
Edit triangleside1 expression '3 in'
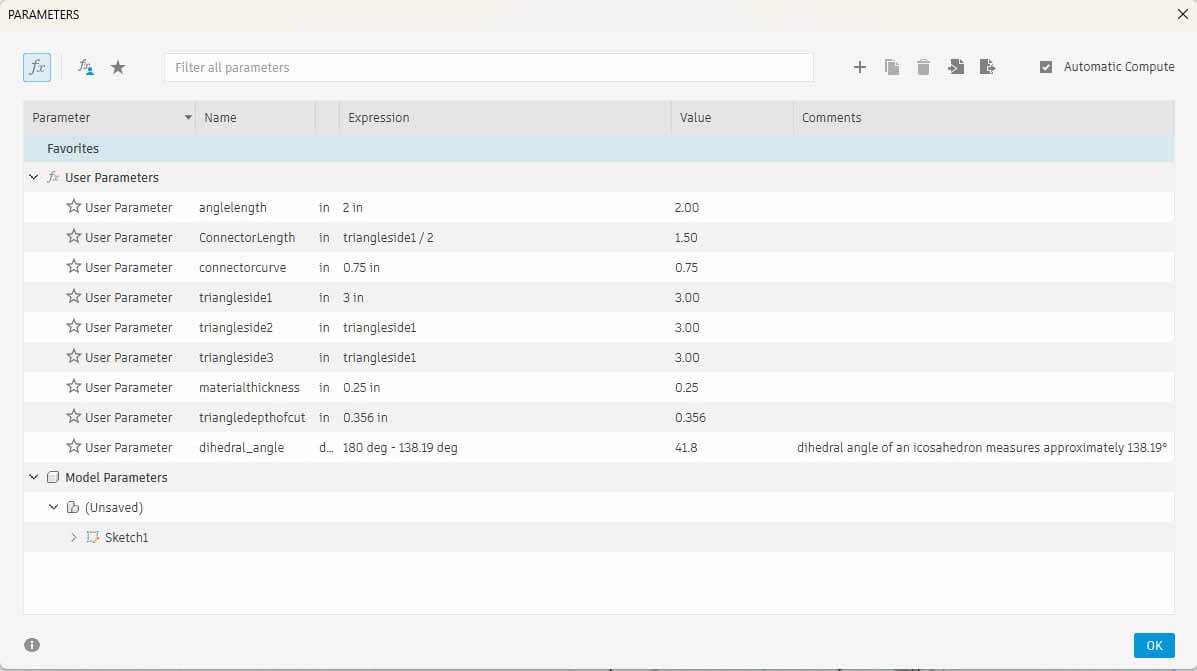[353, 298]
